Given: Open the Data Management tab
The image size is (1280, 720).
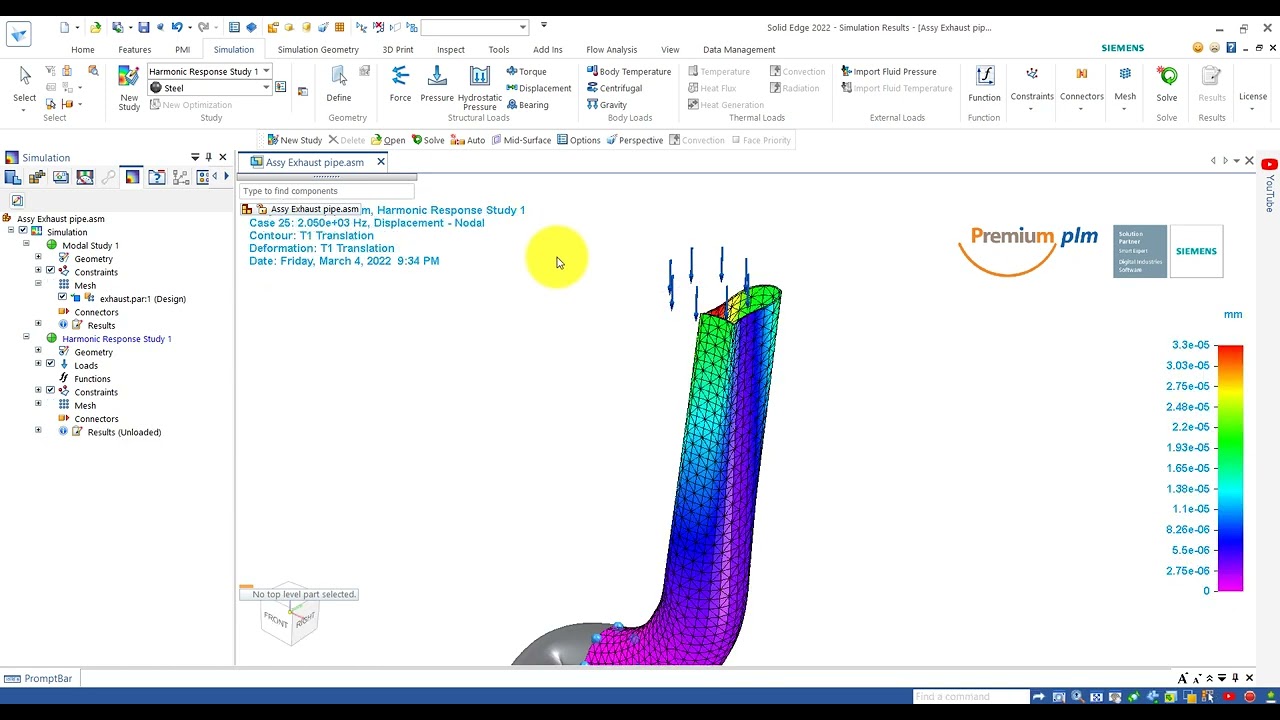Looking at the screenshot, I should coord(739,49).
